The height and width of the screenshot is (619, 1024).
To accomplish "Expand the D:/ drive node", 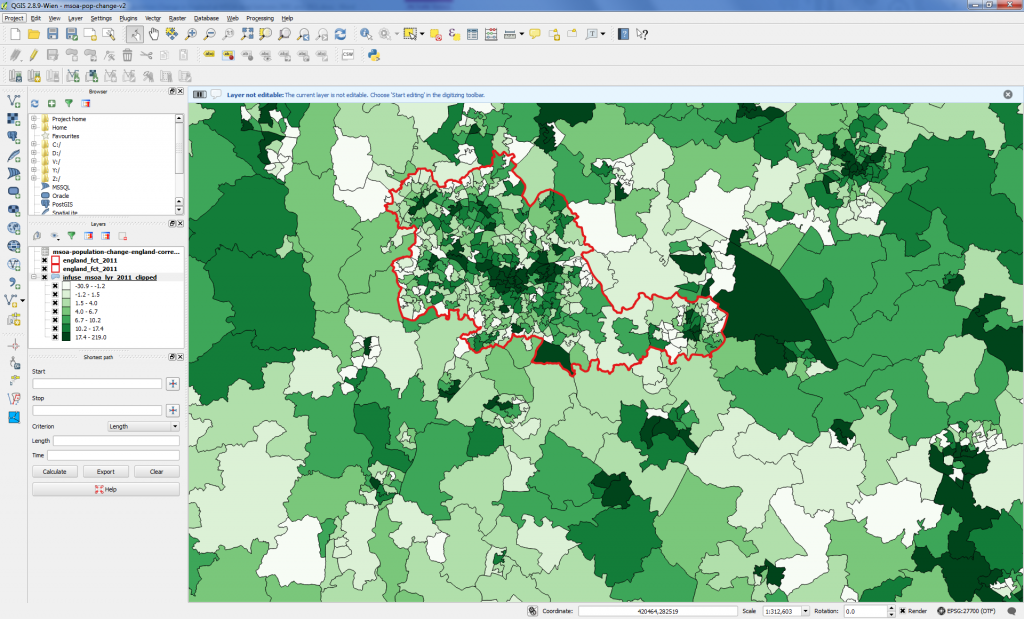I will coord(34,153).
